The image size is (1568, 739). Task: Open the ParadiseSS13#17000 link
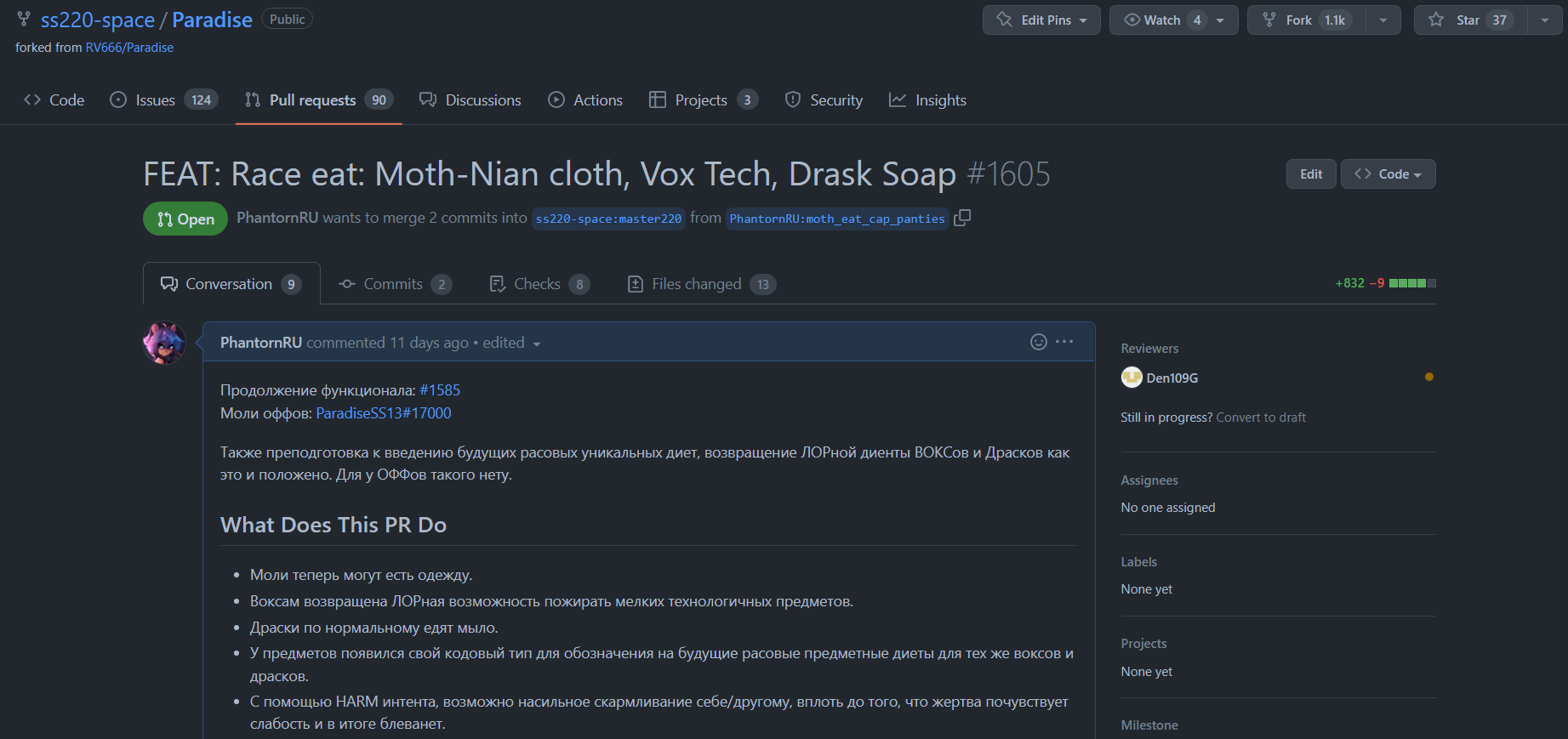[x=384, y=413]
